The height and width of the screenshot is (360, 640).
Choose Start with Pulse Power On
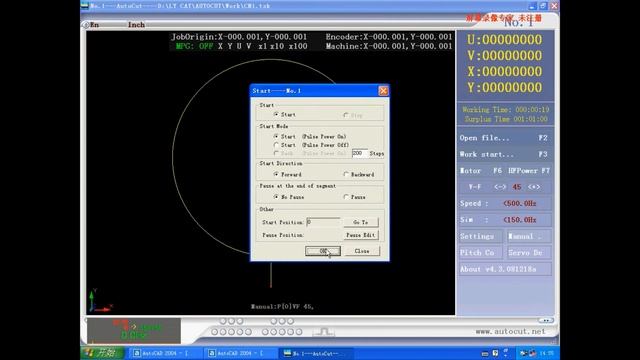(276, 136)
